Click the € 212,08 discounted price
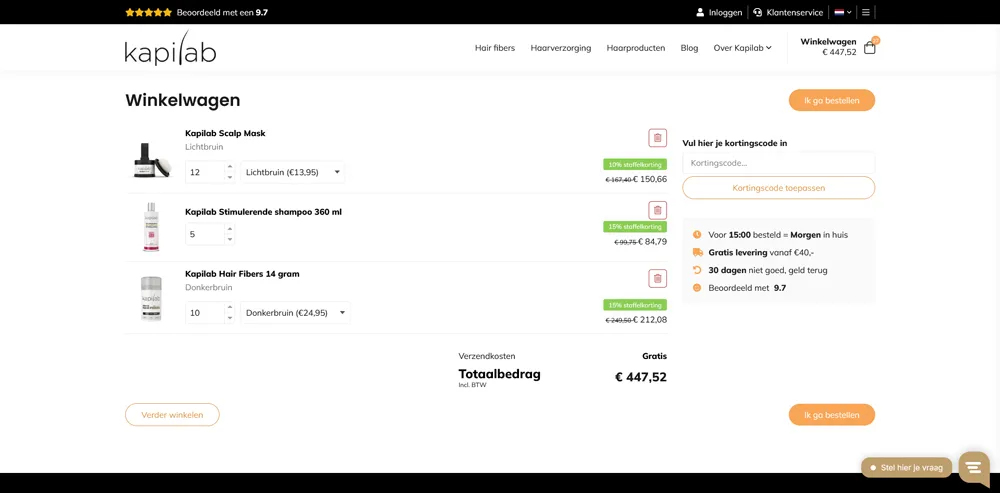The height and width of the screenshot is (493, 1000). click(650, 320)
